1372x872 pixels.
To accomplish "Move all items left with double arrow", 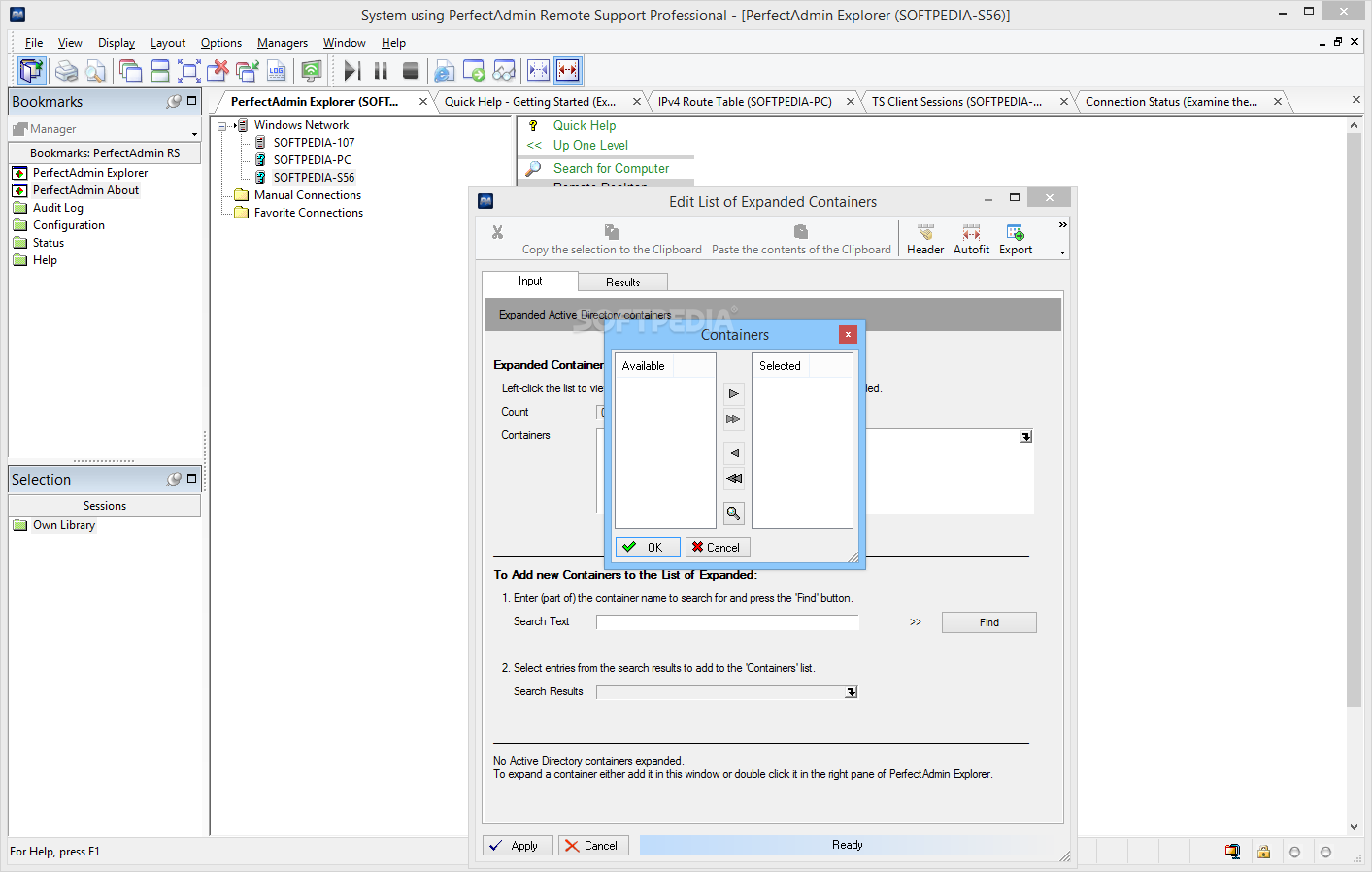I will [x=734, y=478].
